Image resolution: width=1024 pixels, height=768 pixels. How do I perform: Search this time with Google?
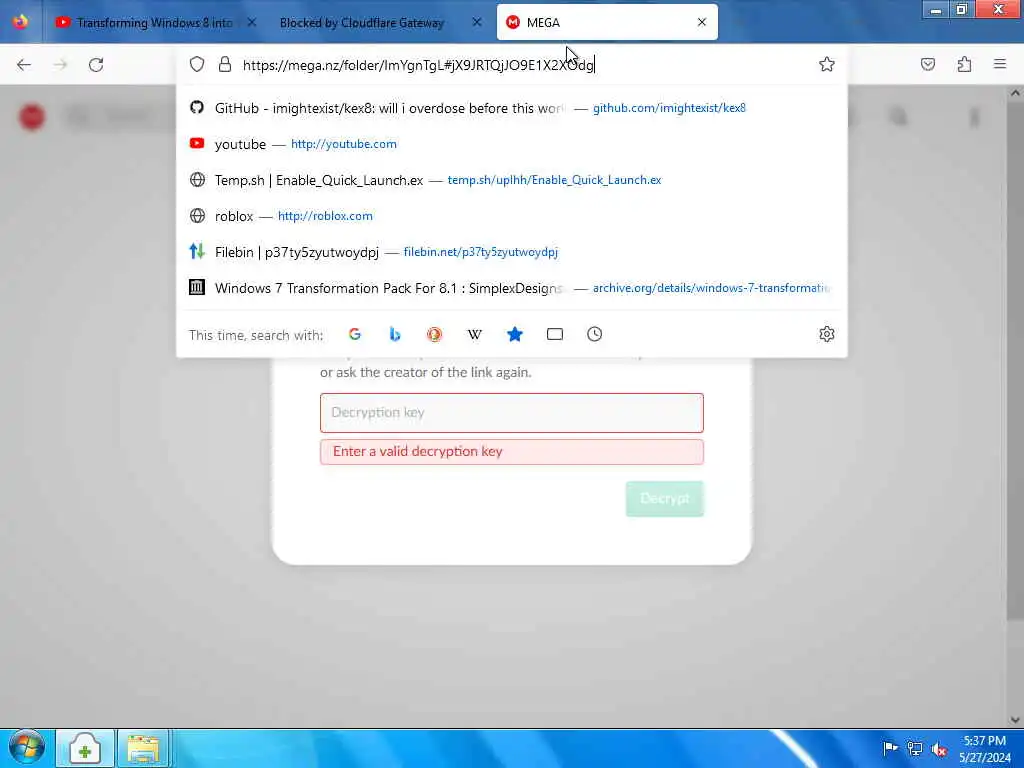[x=355, y=334]
